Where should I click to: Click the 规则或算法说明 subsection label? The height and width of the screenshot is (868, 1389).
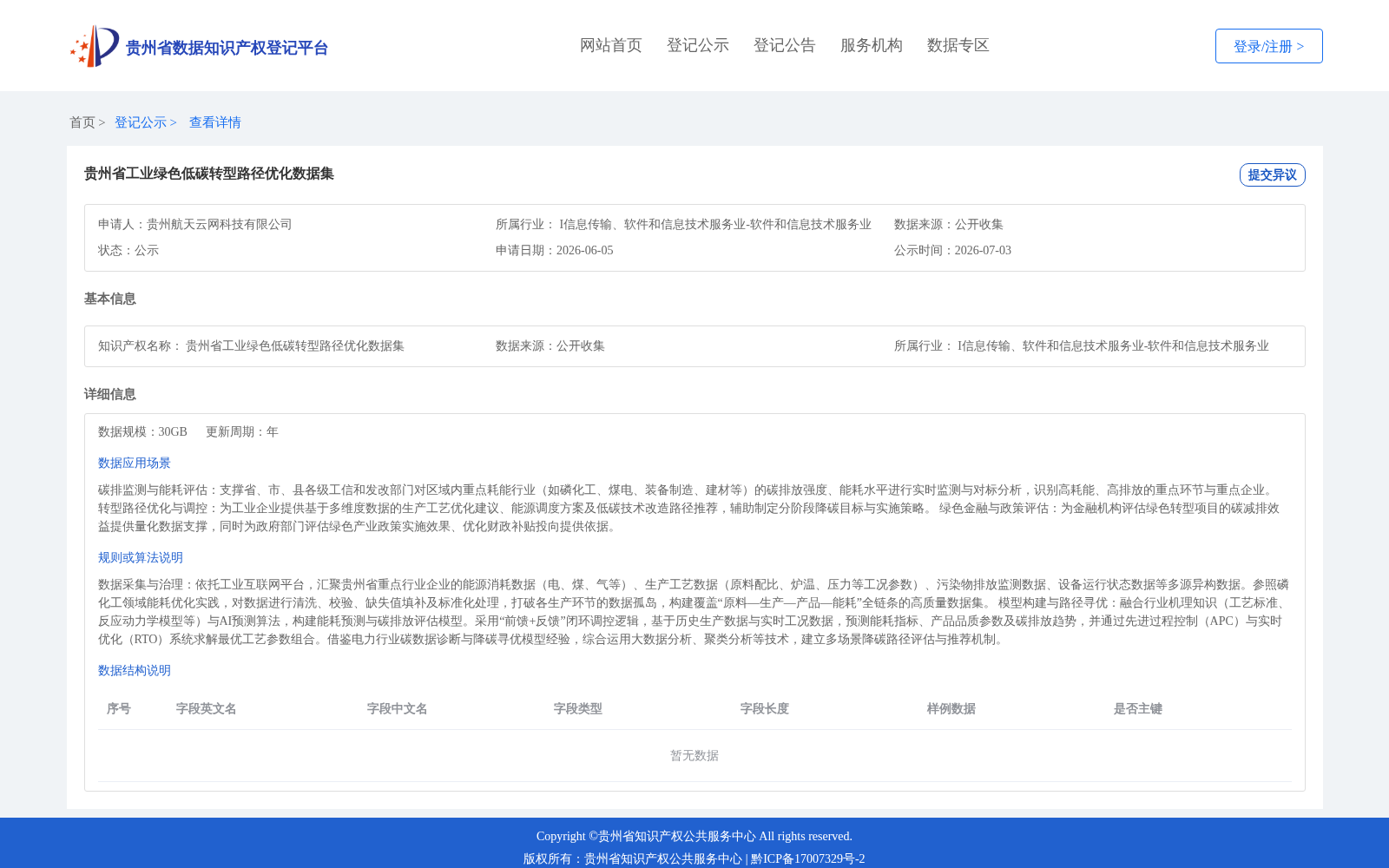pos(141,557)
